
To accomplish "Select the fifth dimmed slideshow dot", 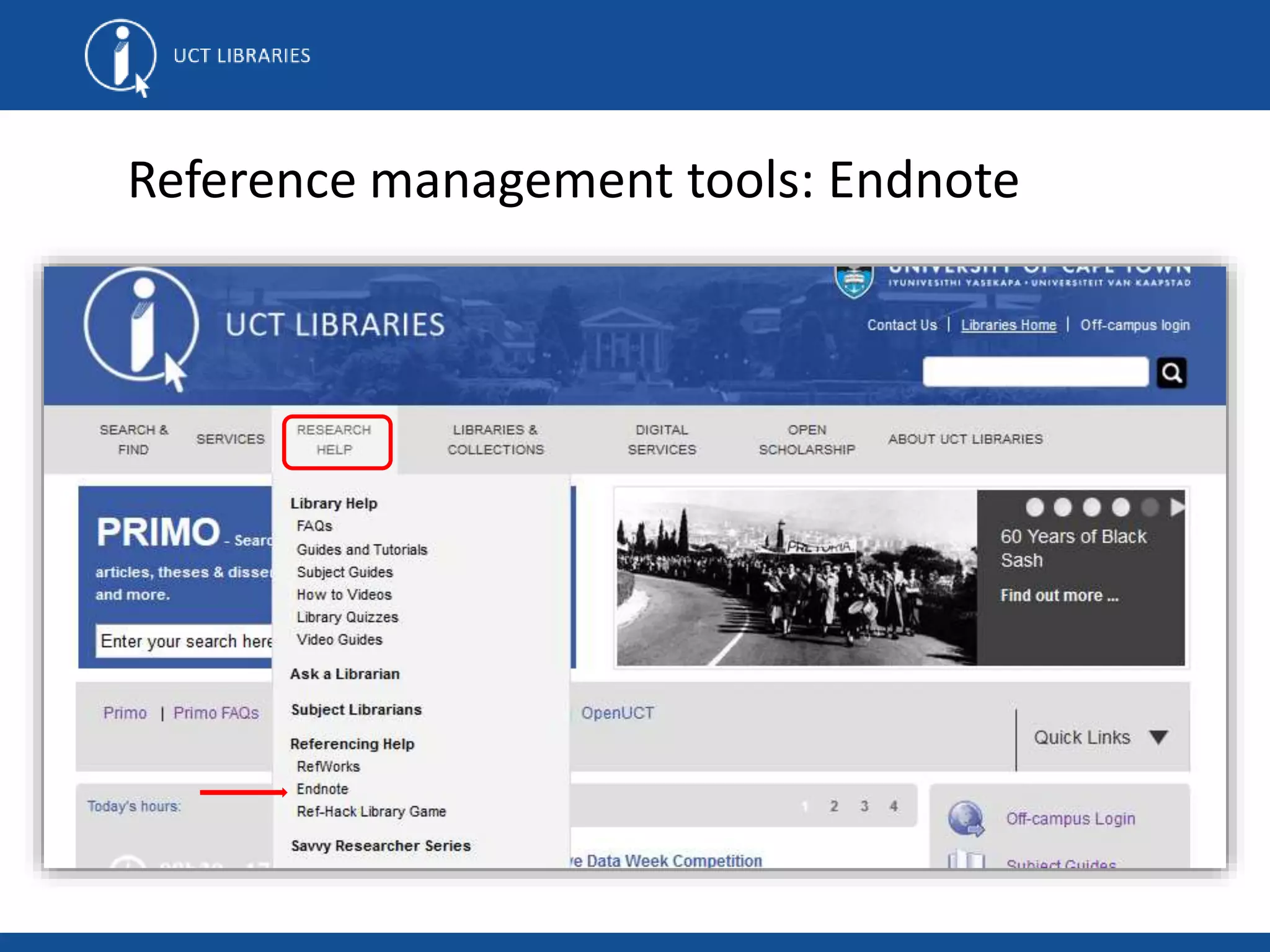I will coord(1150,508).
